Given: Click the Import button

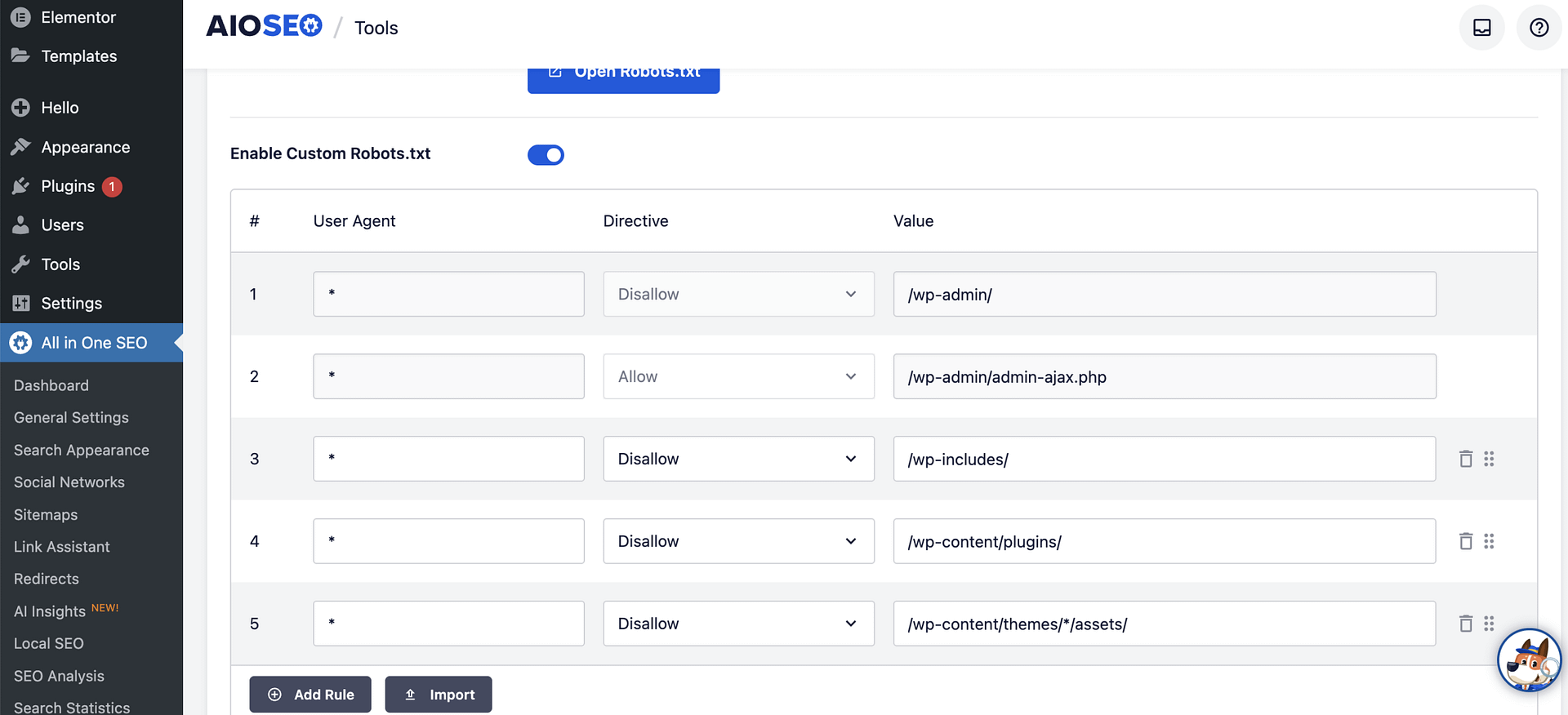Looking at the screenshot, I should click(439, 695).
